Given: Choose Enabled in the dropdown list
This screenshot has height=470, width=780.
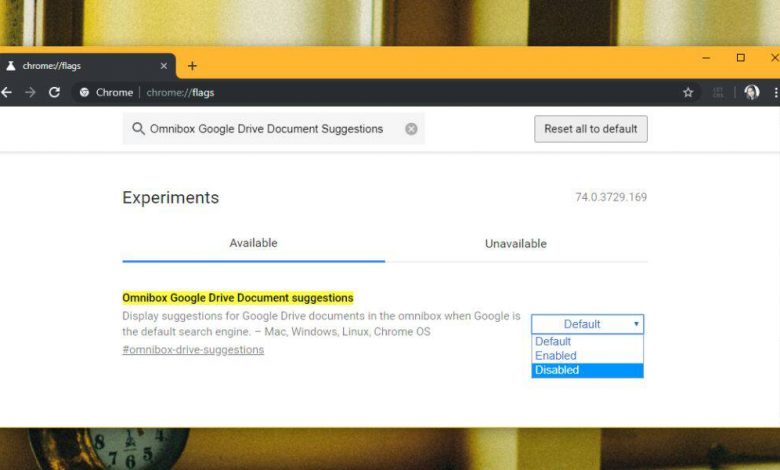Looking at the screenshot, I should pyautogui.click(x=587, y=356).
